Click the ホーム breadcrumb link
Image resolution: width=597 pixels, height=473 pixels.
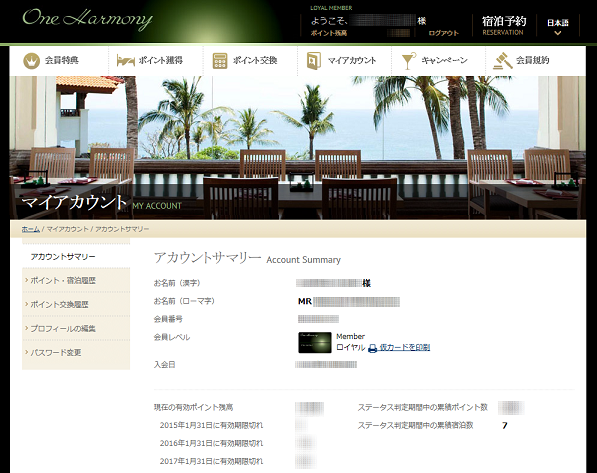(x=30, y=229)
